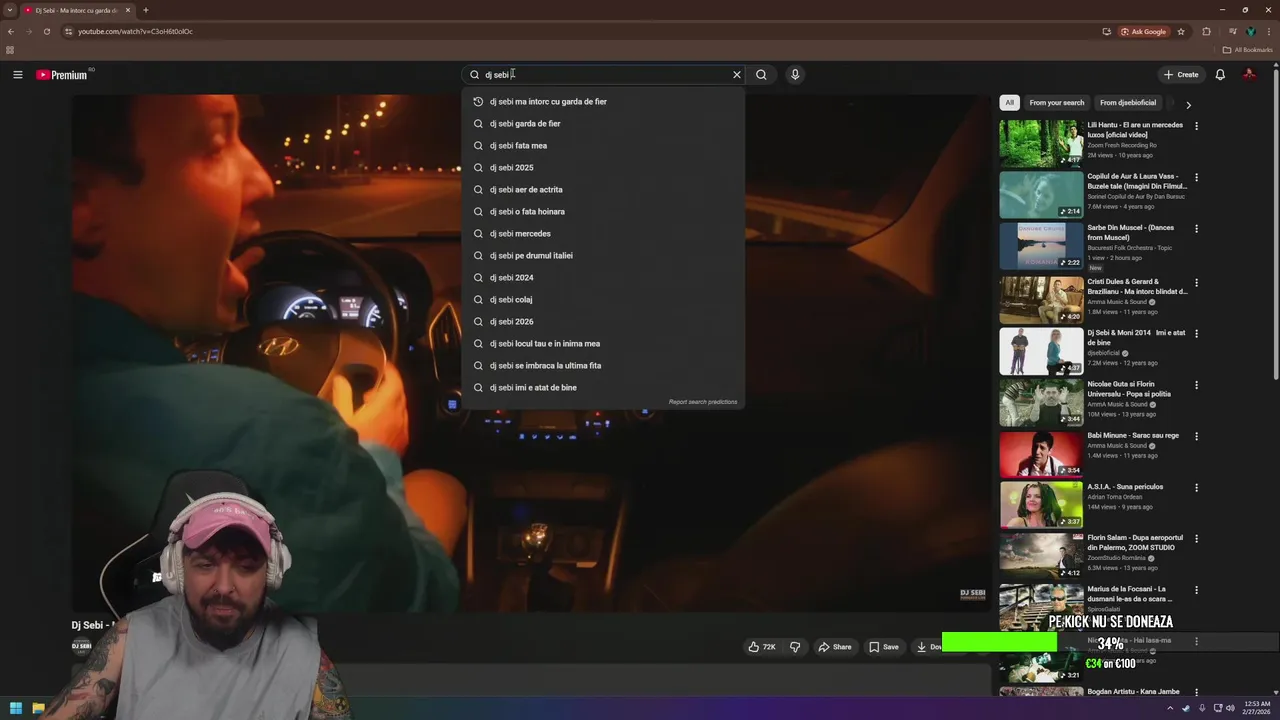Image resolution: width=1280 pixels, height=720 pixels.
Task: Open 'Florin Salam - Dupa aeroportul din Palermo'
Action: [1135, 543]
